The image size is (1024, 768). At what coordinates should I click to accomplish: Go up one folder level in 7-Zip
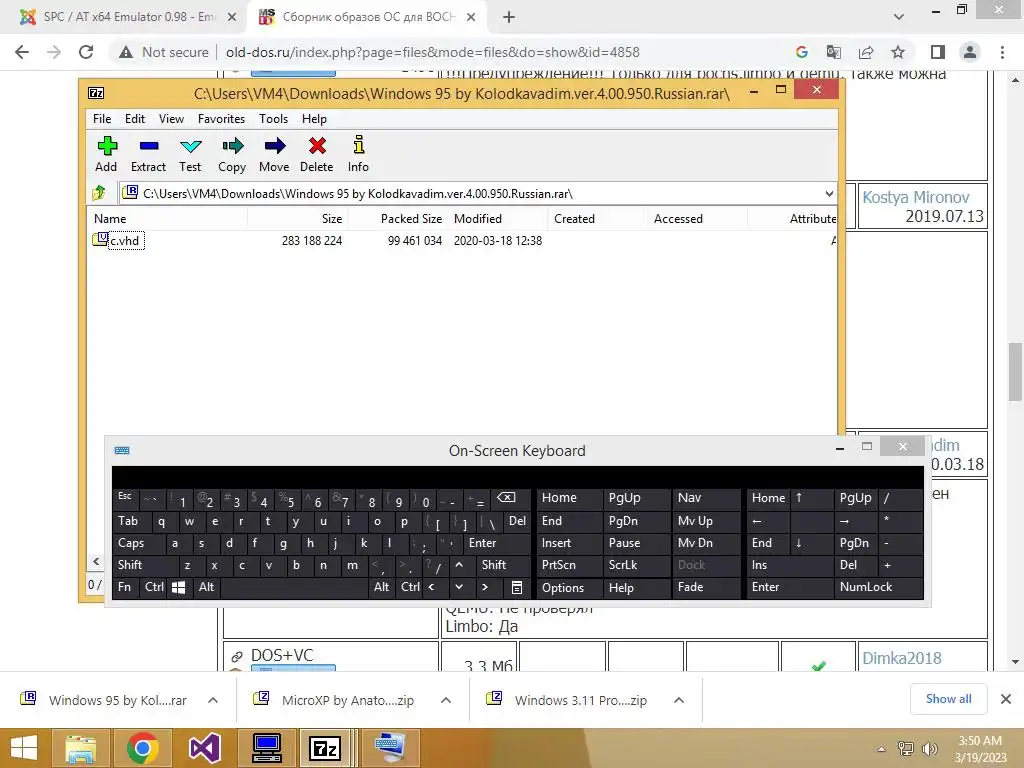pyautogui.click(x=99, y=193)
